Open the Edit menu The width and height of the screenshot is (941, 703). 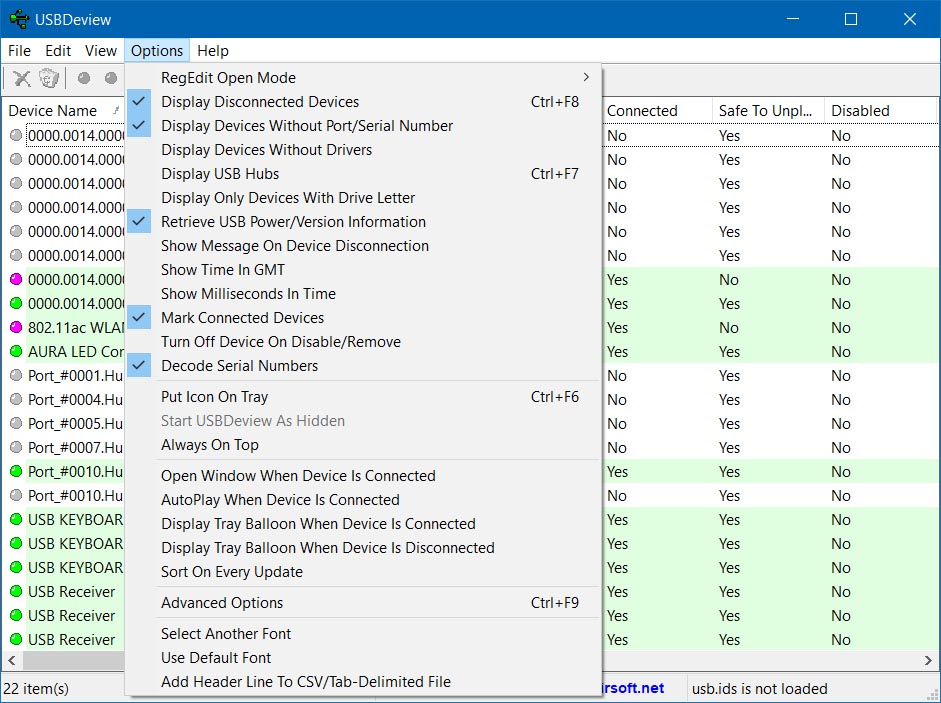pos(58,51)
